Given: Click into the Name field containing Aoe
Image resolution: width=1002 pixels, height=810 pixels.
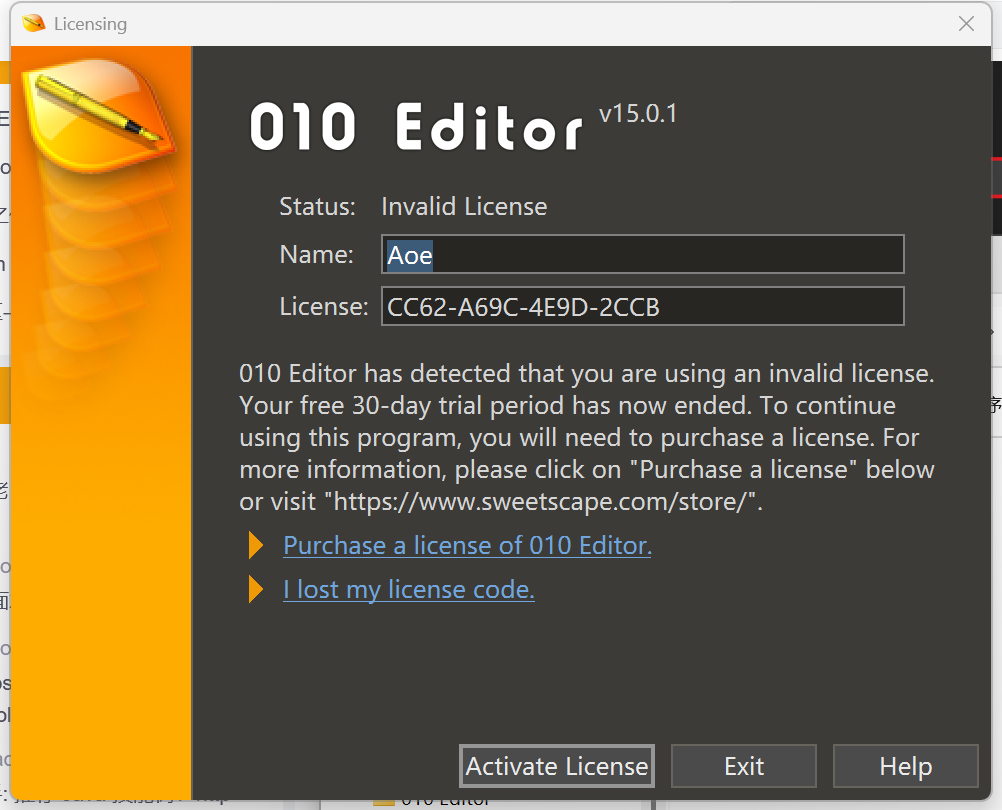Looking at the screenshot, I should 643,255.
